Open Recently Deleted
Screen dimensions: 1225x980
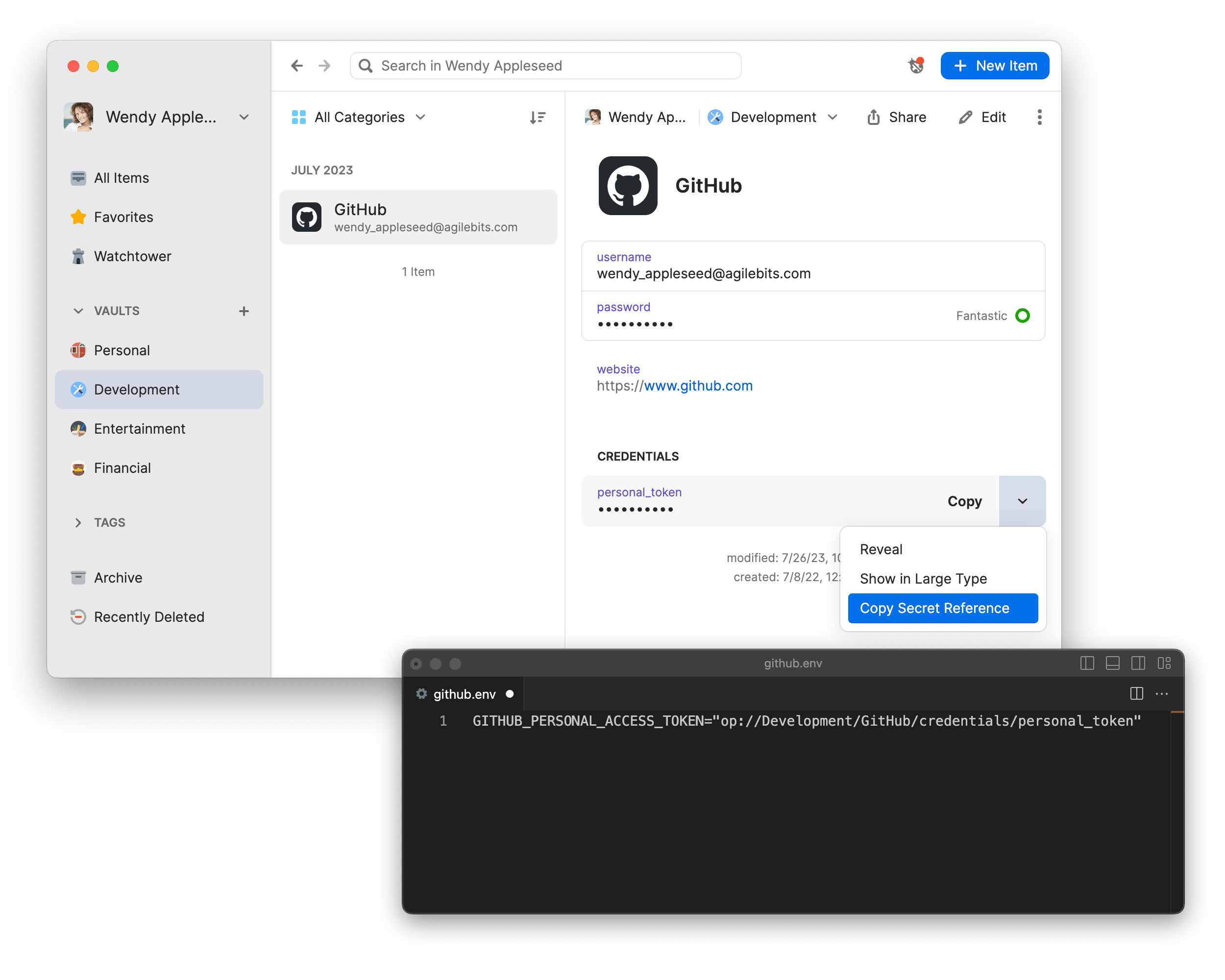(x=149, y=616)
